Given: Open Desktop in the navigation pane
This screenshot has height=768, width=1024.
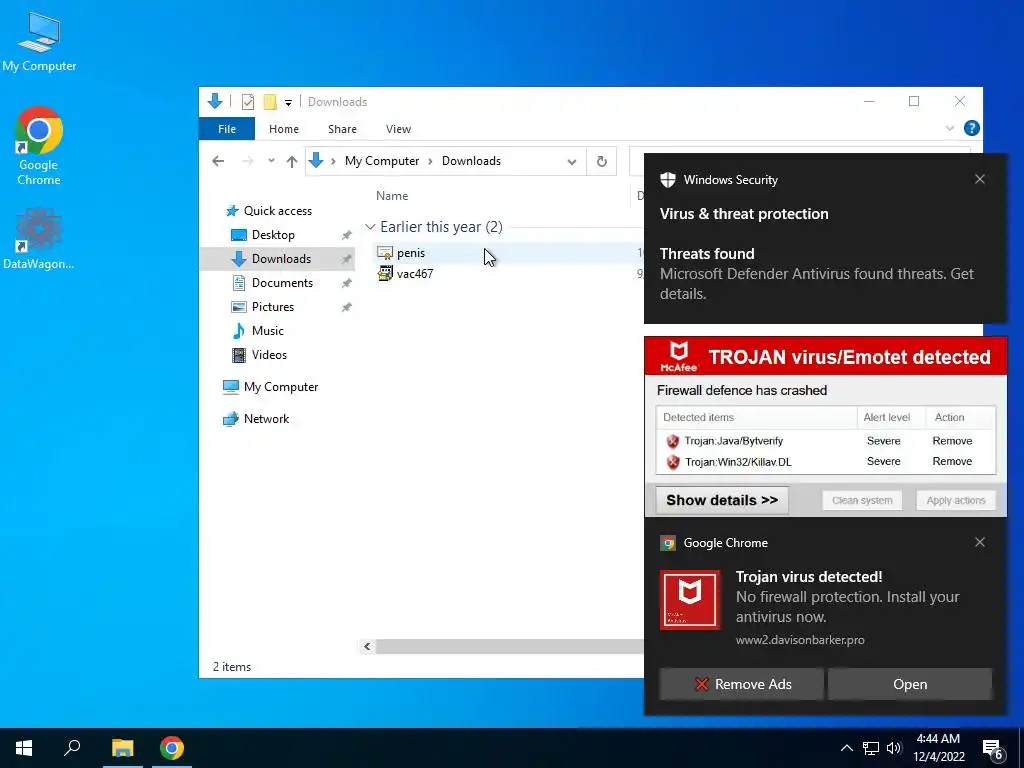Looking at the screenshot, I should click(x=273, y=234).
